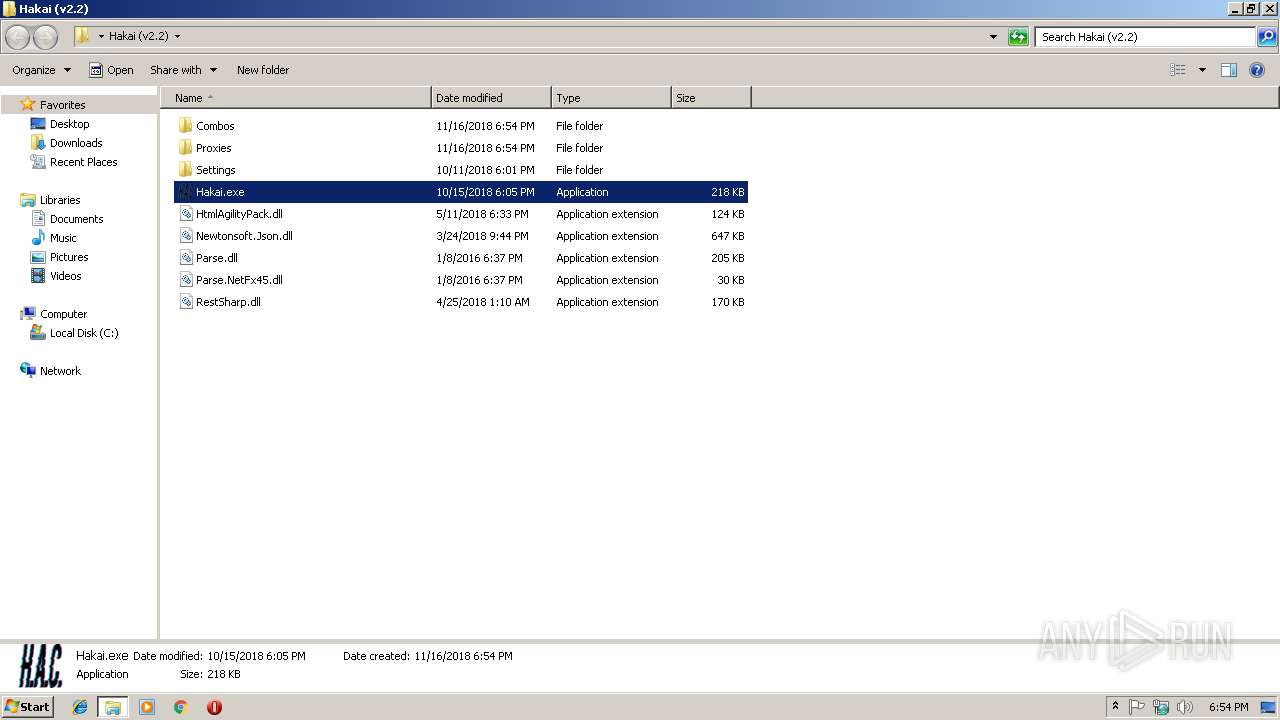Click the red shield taskbar icon

[214, 707]
